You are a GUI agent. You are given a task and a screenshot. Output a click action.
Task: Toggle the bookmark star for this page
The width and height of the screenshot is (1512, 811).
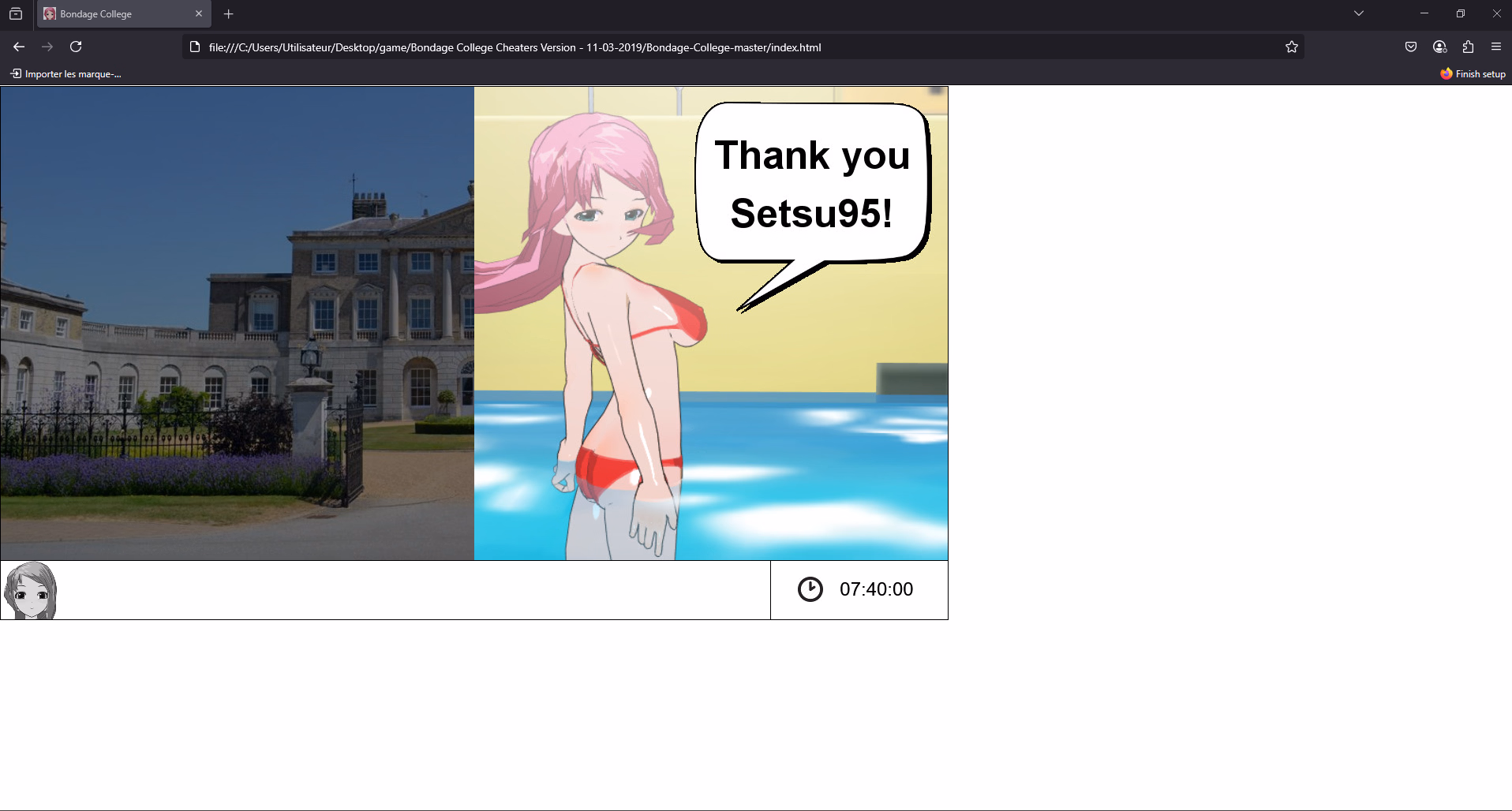(1292, 47)
